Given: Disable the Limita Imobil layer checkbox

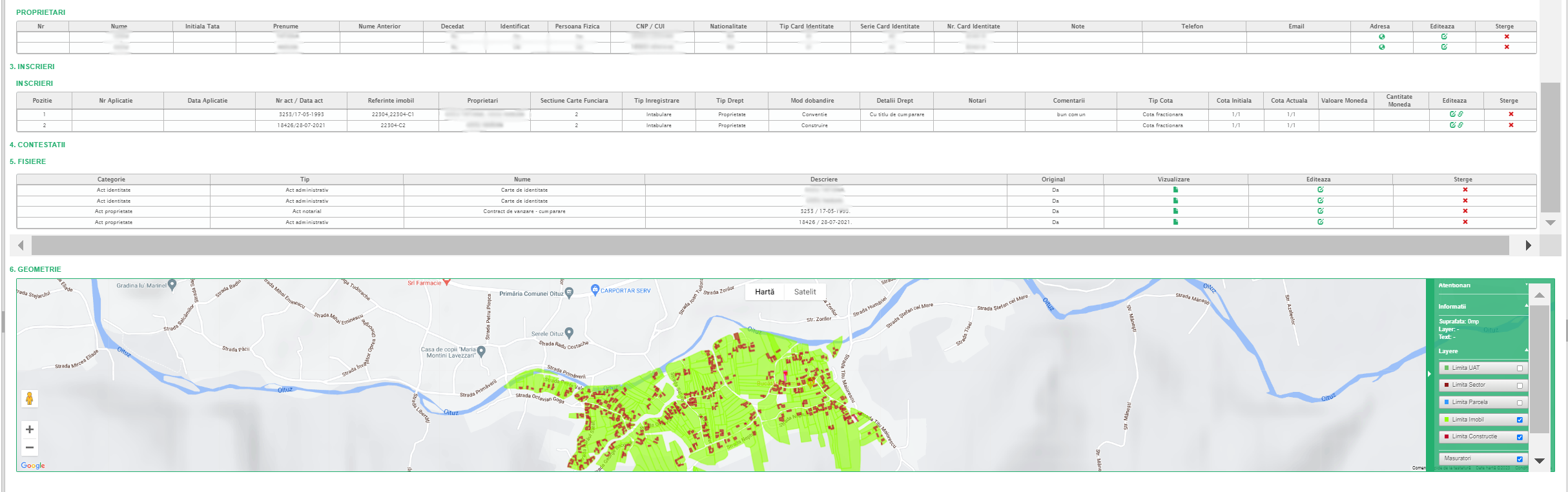Looking at the screenshot, I should click(x=1520, y=420).
